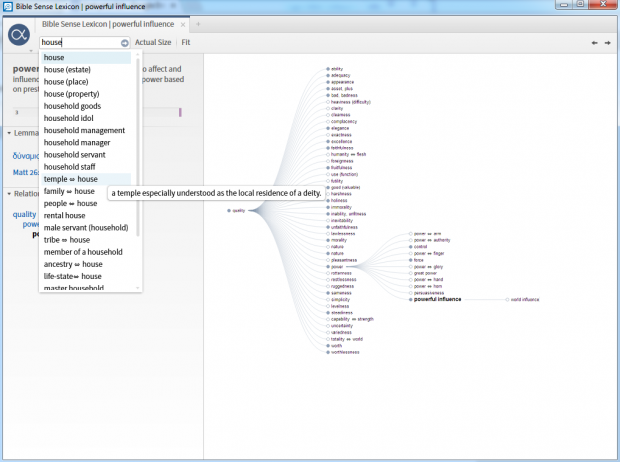Expand the 'power' node in graph

(x=327, y=268)
